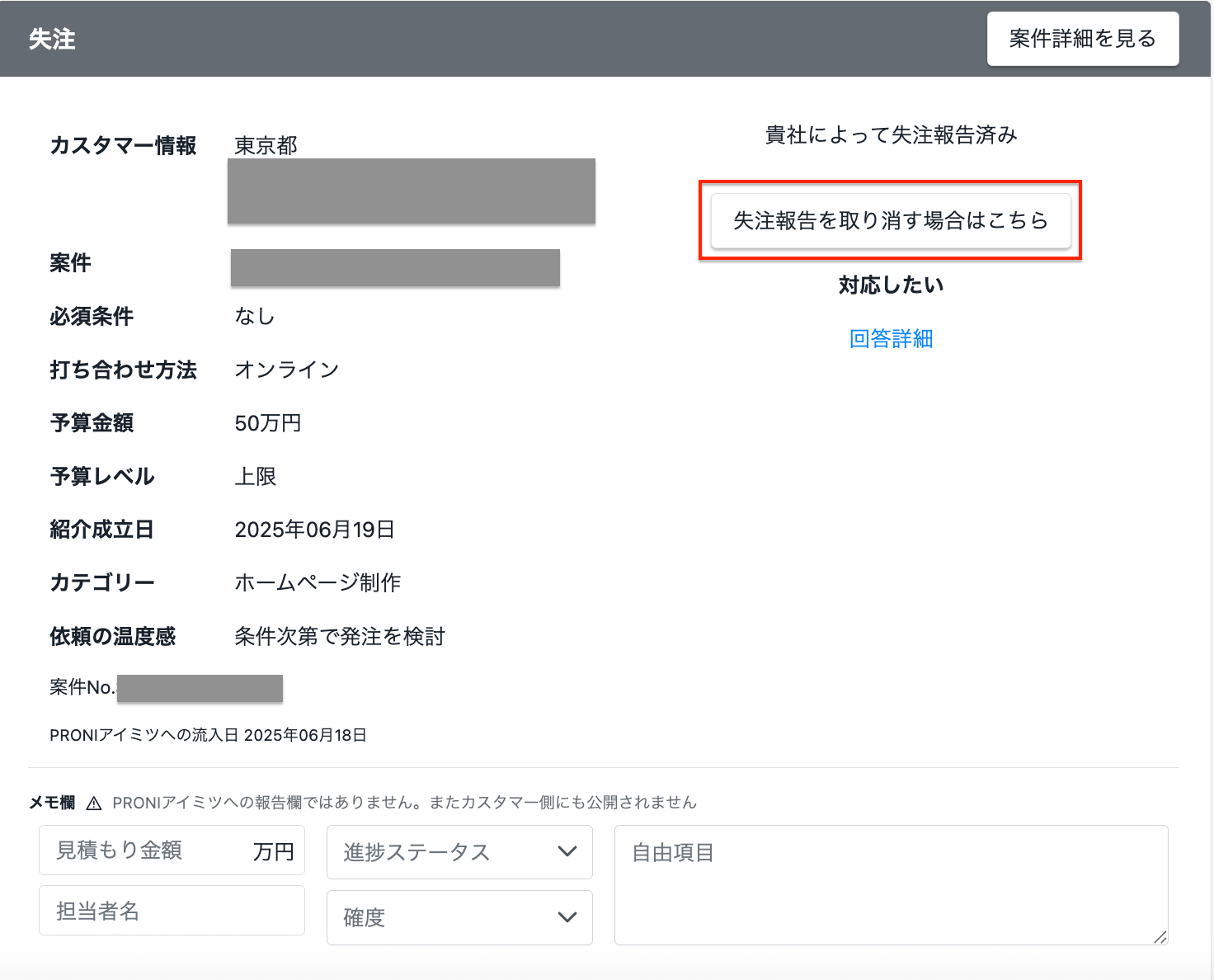Click the 50万円 budget amount value
Viewport: 1214px width, 980px height.
pyautogui.click(x=268, y=423)
